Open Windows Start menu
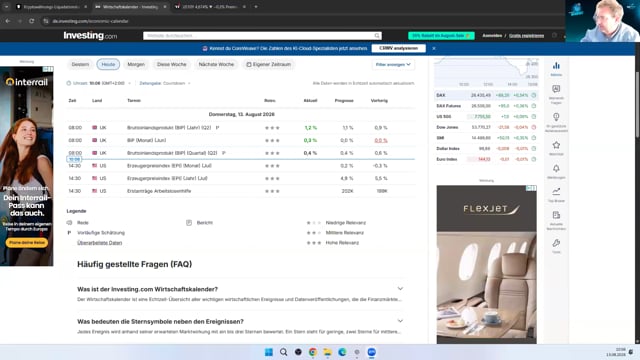The width and height of the screenshot is (640, 360). click(x=269, y=352)
